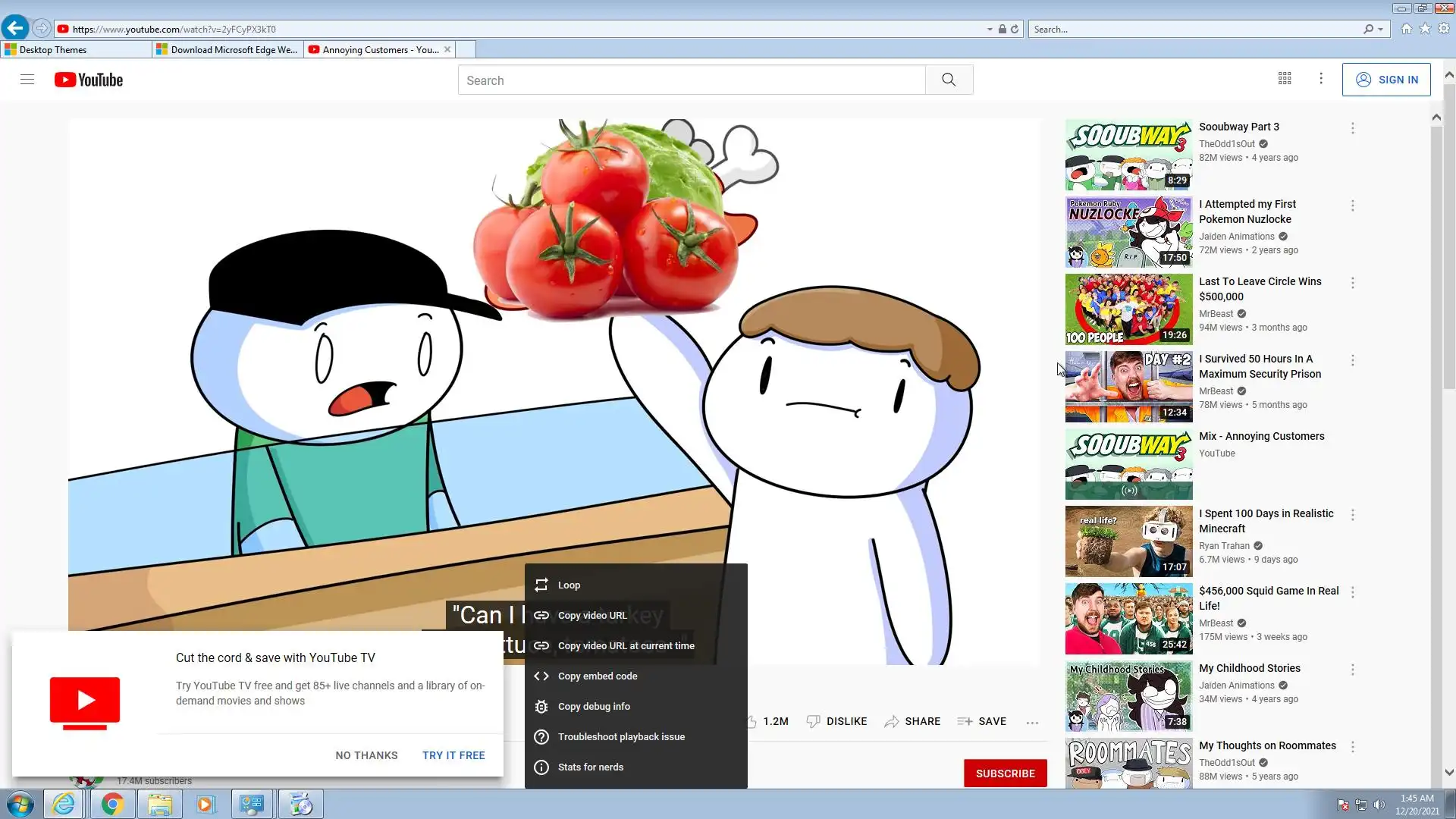This screenshot has height=819, width=1456.
Task: Toggle Loop in the video context menu
Action: click(x=569, y=585)
